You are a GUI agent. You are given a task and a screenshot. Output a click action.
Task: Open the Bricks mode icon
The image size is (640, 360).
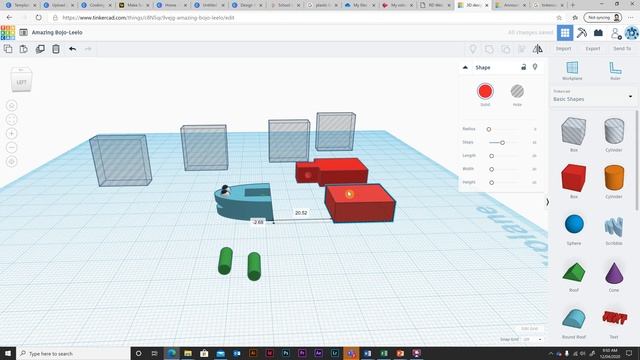pyautogui.click(x=598, y=33)
